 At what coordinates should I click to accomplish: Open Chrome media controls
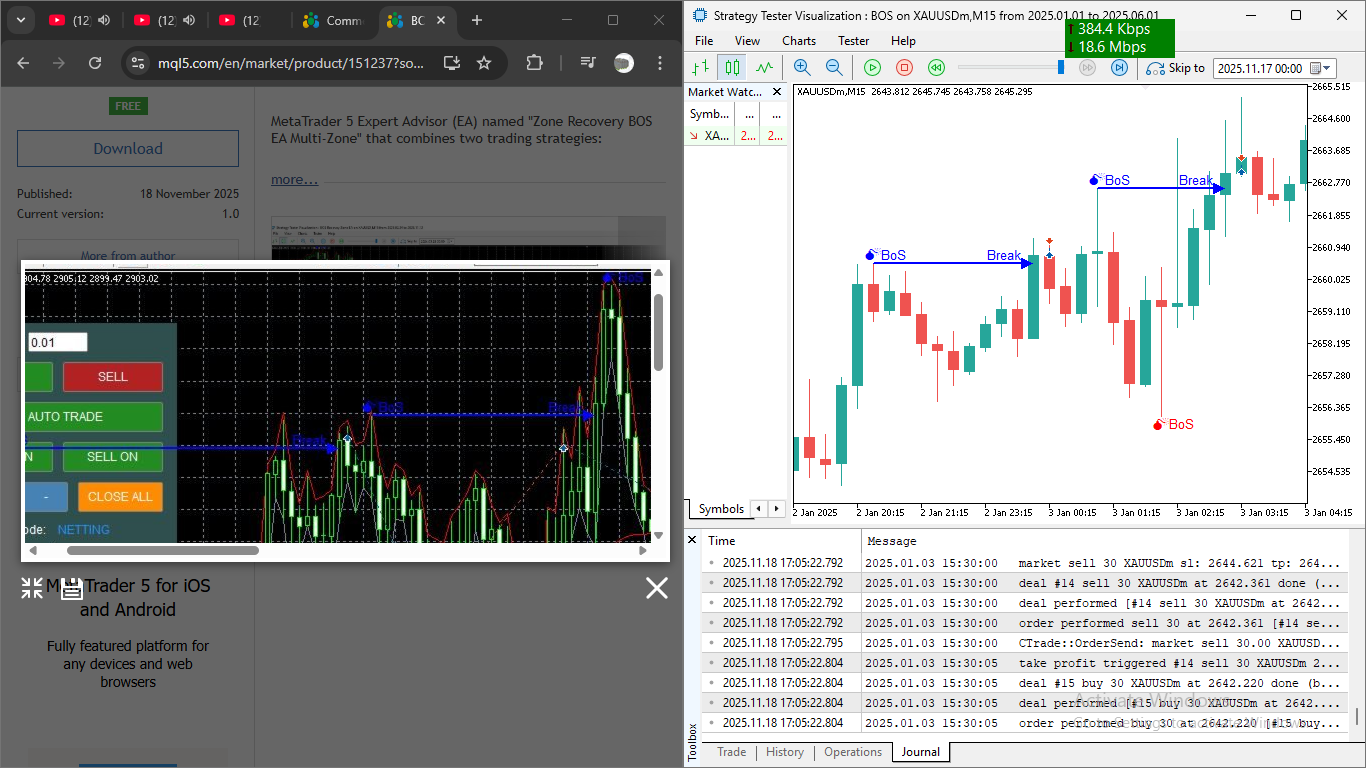coord(588,63)
